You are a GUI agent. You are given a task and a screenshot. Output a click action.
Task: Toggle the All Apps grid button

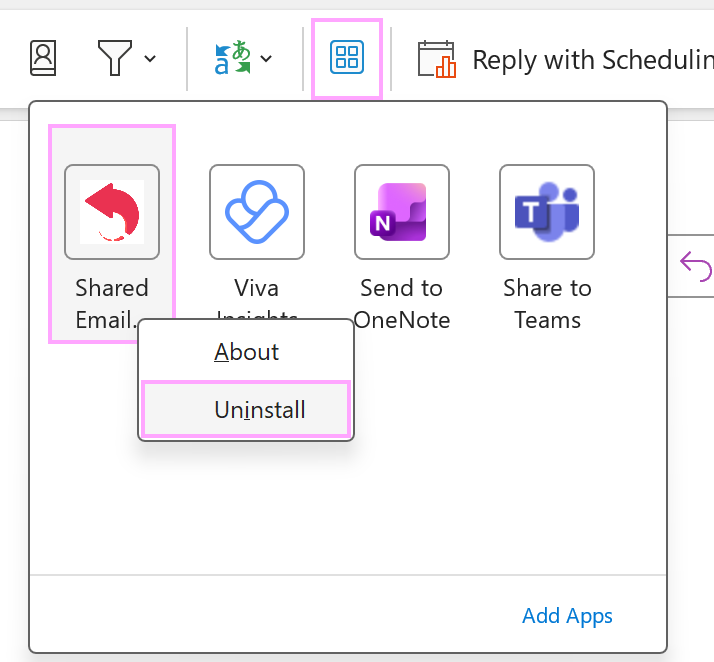[347, 57]
